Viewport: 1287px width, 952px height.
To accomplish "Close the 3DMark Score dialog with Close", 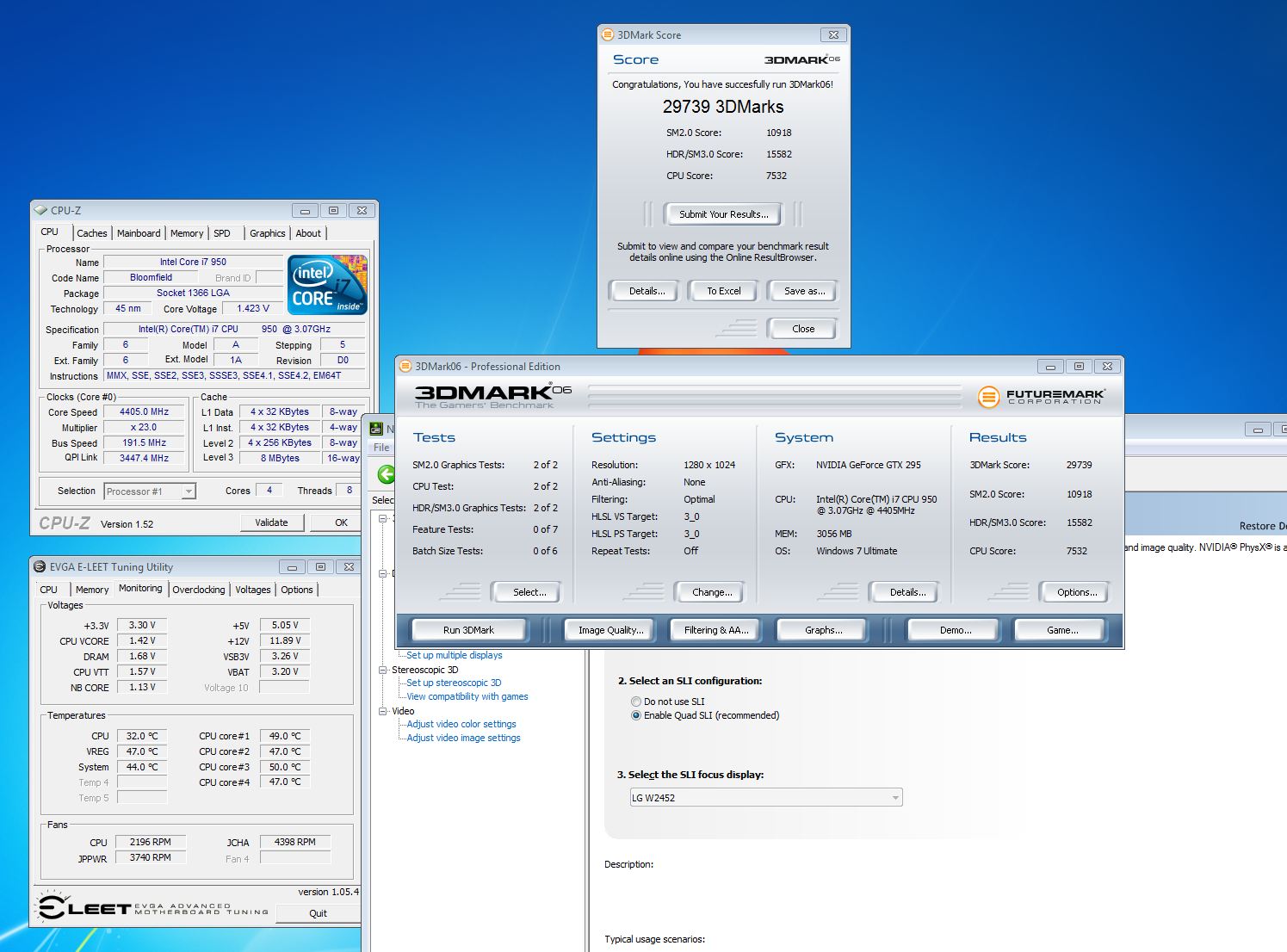I will pos(803,329).
